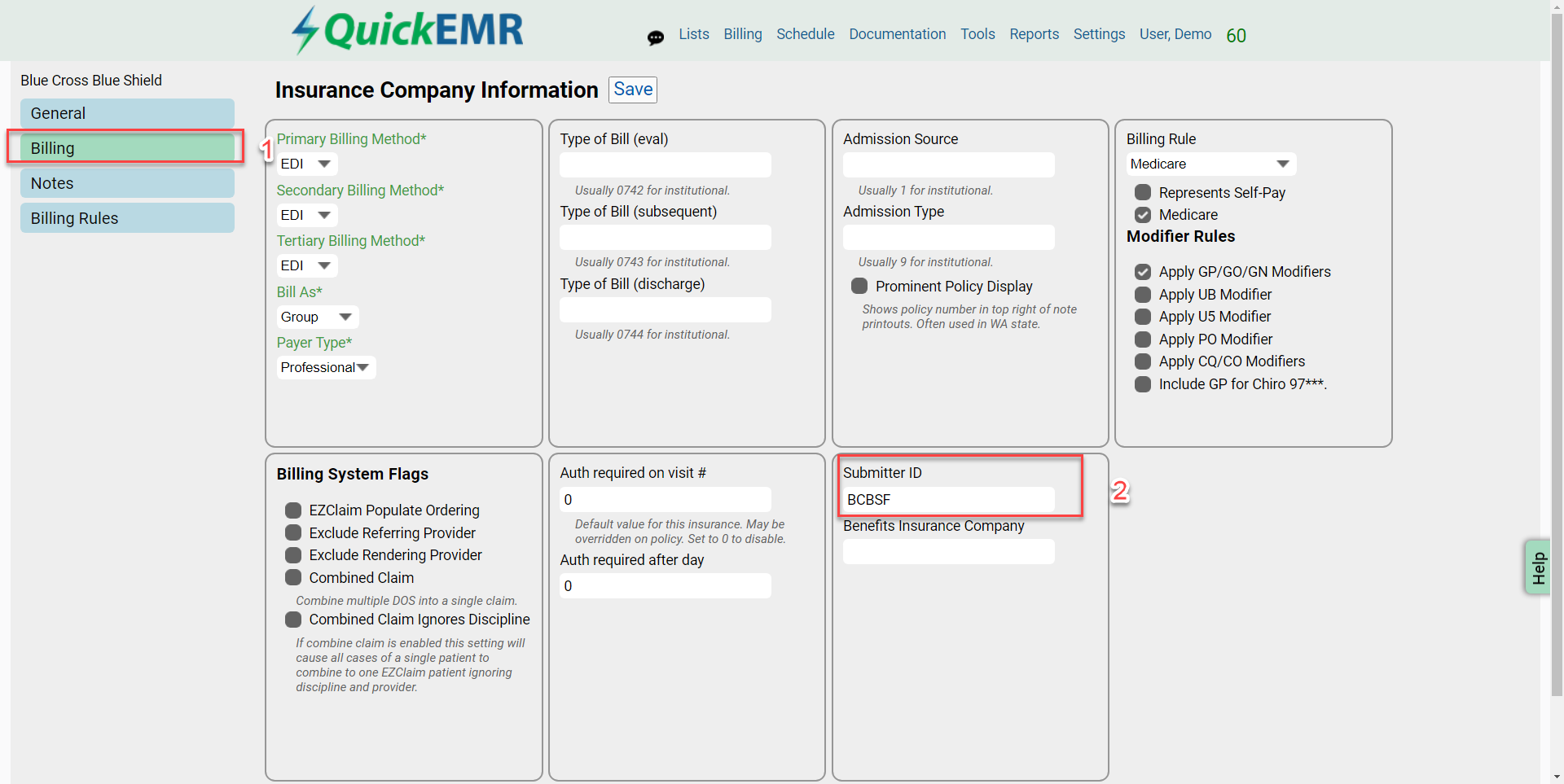Screen dimensions: 1564x784
Task: Enable Include GP for Chiro 97***
Action: (x=1143, y=384)
